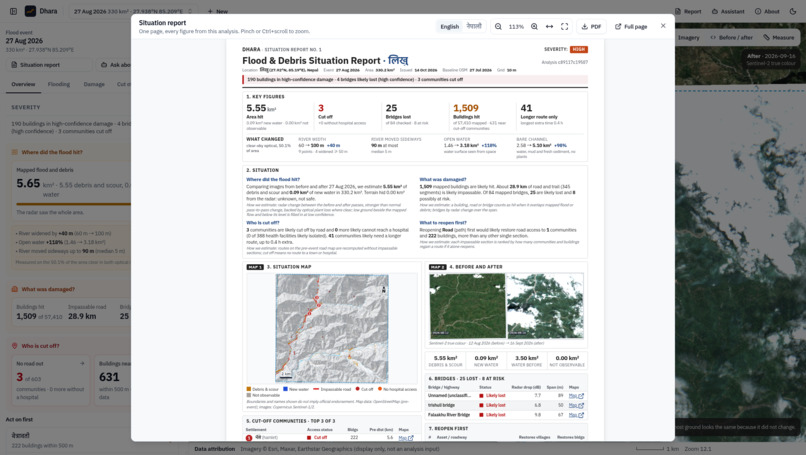Click the before imagery thumbnail
This screenshot has height=455, width=806.
tap(467, 305)
